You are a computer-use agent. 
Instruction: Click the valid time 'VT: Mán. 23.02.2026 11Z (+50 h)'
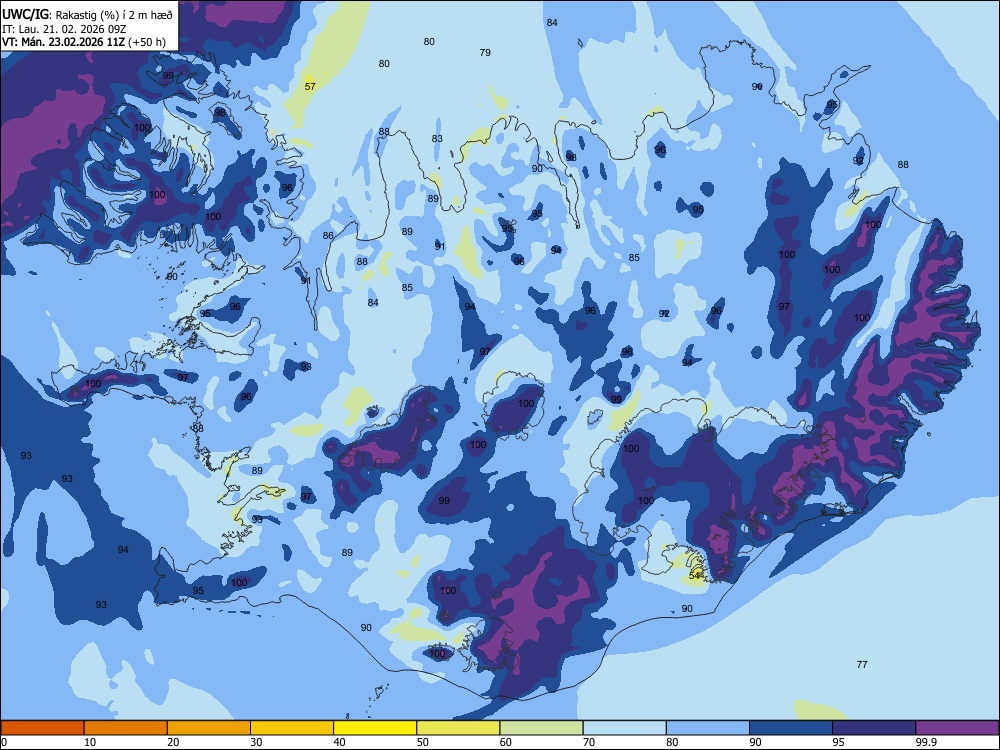tap(84, 42)
